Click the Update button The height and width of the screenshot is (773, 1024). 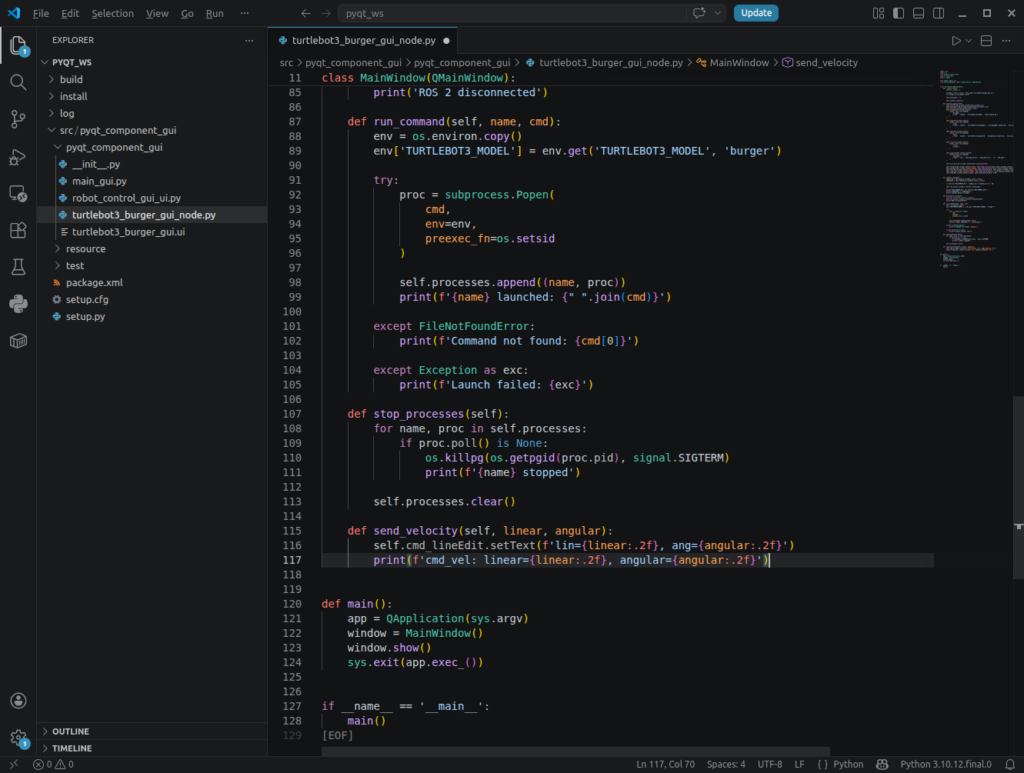coord(756,13)
